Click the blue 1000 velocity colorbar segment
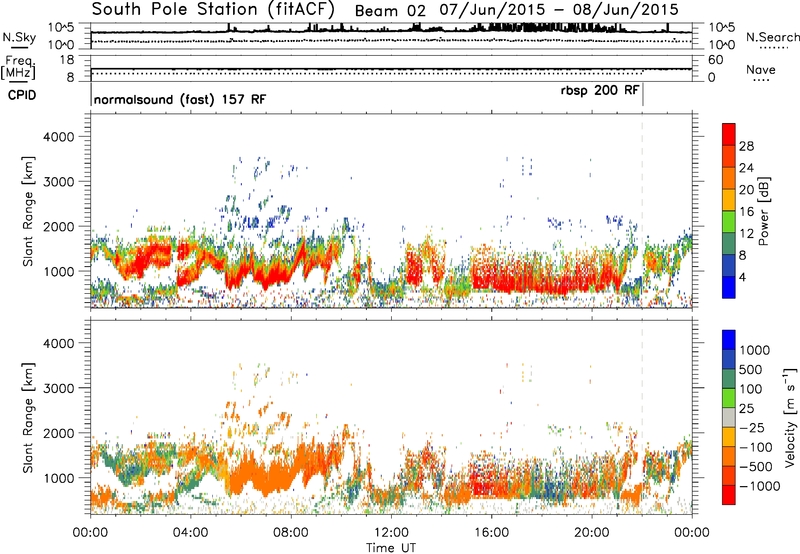 729,340
